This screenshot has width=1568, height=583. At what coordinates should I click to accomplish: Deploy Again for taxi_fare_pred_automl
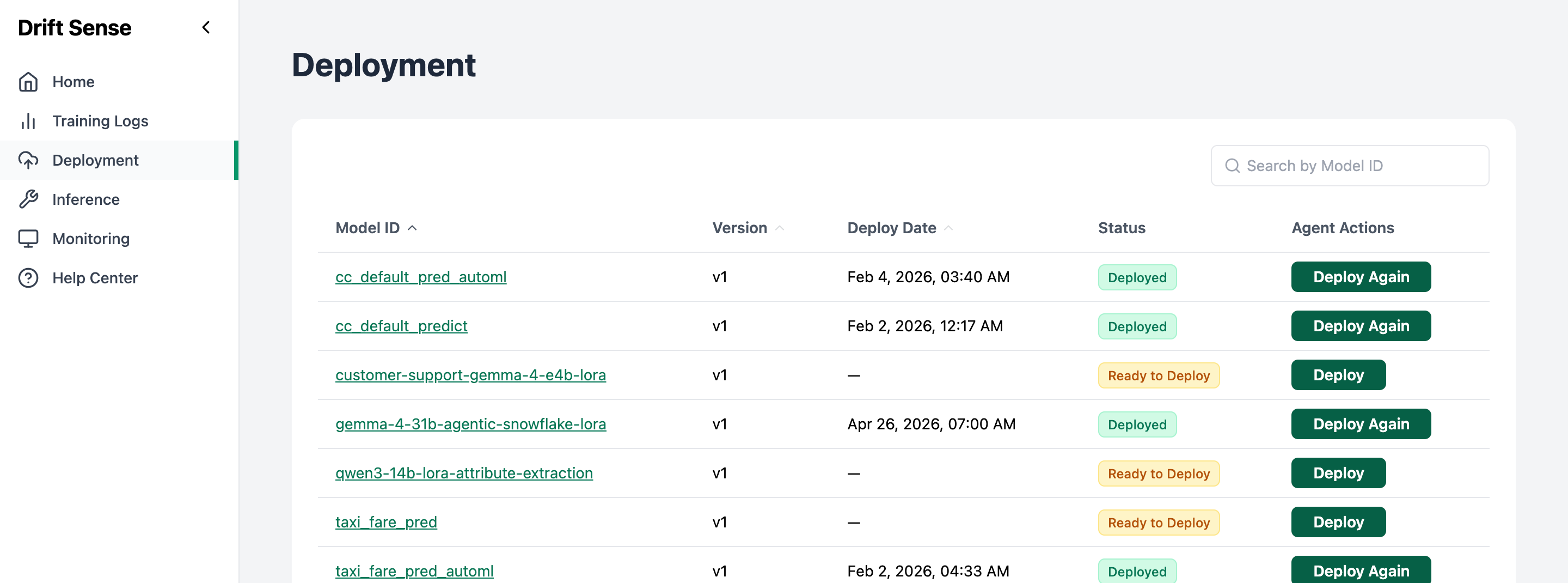[x=1361, y=570]
